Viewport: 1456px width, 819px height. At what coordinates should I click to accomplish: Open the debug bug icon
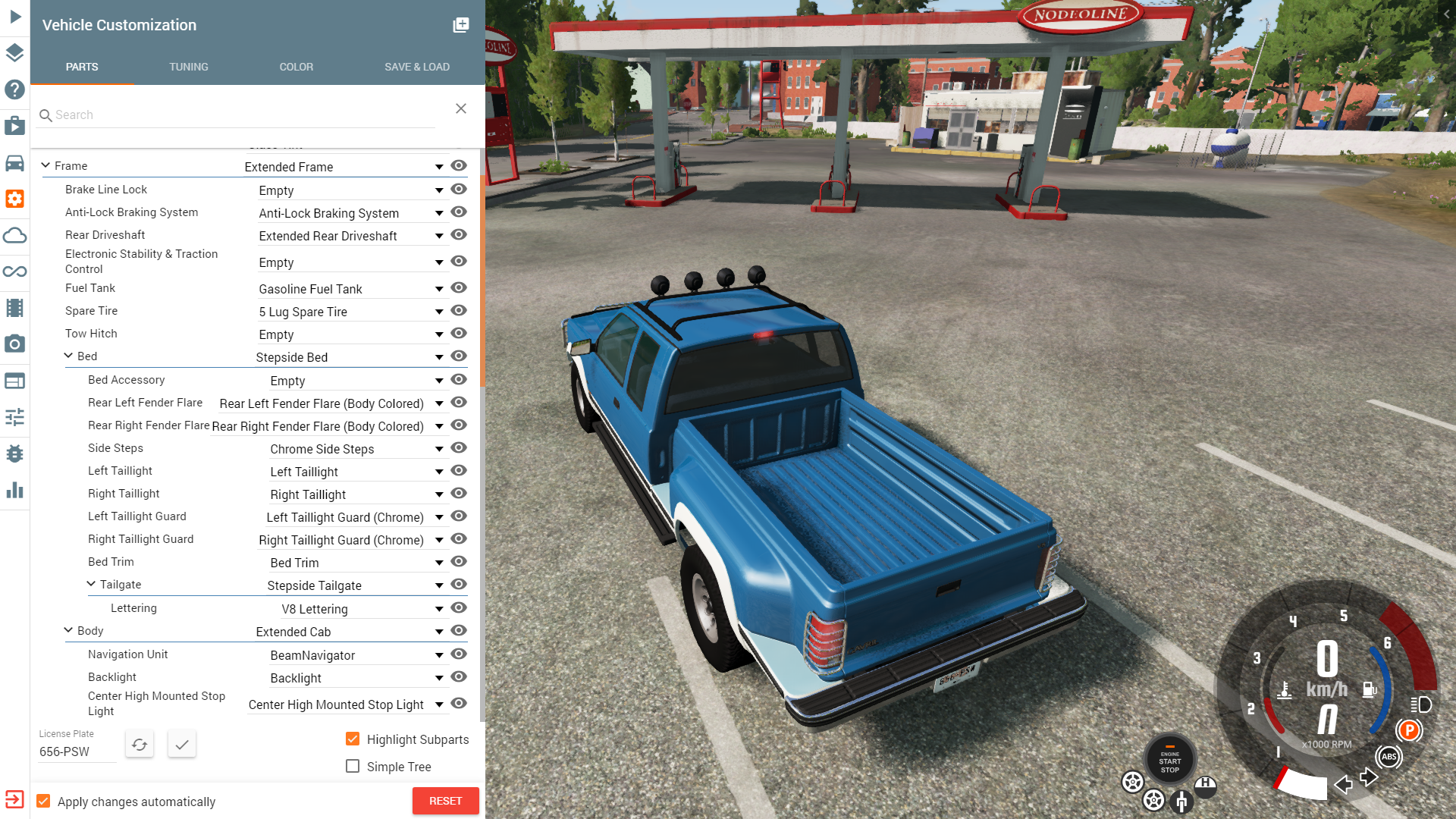coord(15,453)
